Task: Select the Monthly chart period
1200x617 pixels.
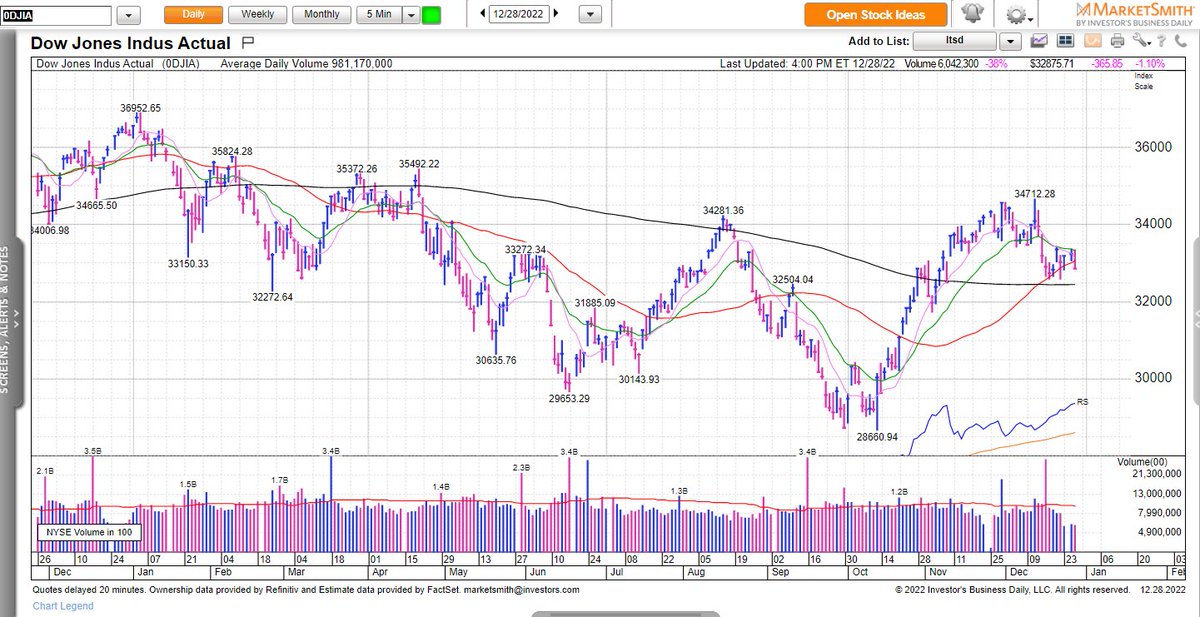Action: 322,15
